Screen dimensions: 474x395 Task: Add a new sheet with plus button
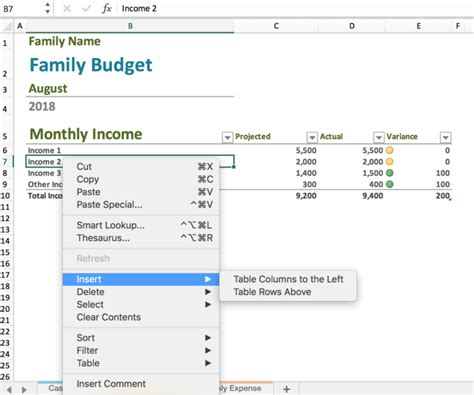(286, 389)
